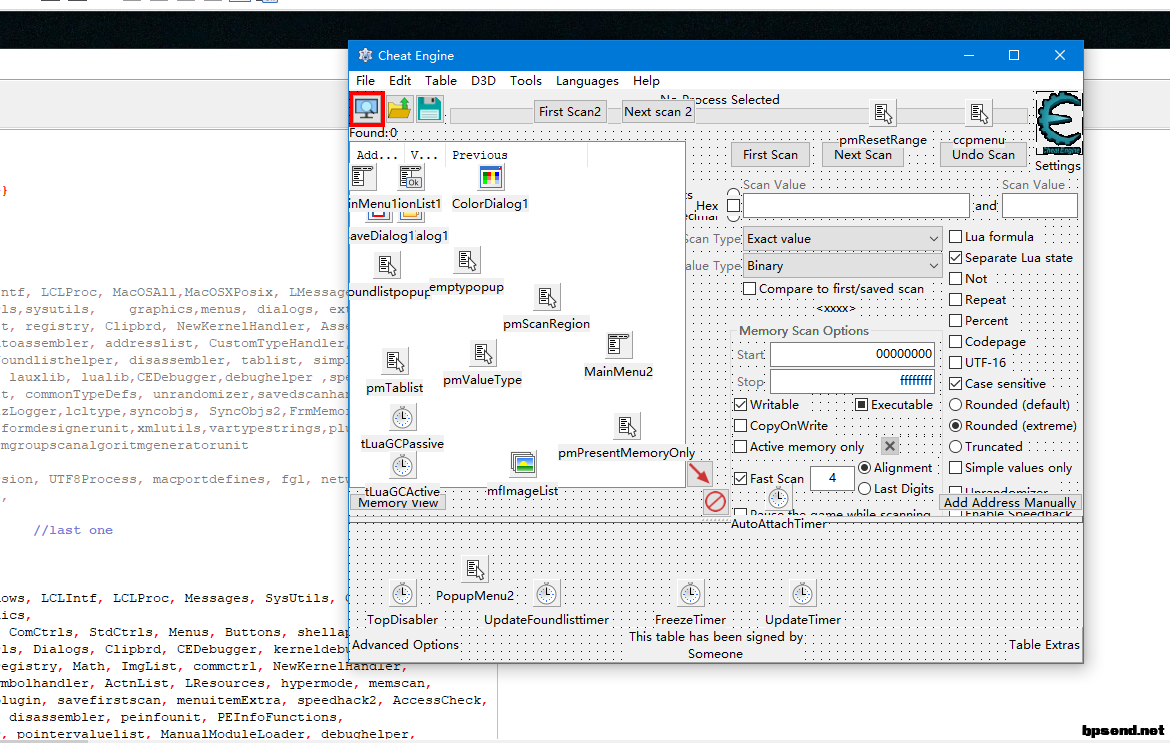Enable the CopyOnWrite checkbox

pos(740,425)
